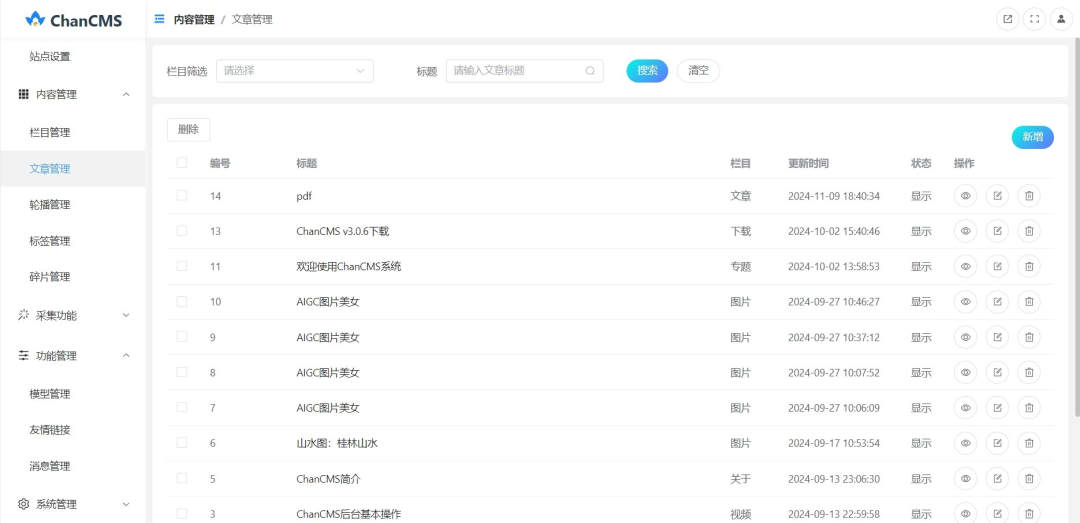
Task: Click date 2024-11-09 18:40:34 cell
Action: click(834, 196)
